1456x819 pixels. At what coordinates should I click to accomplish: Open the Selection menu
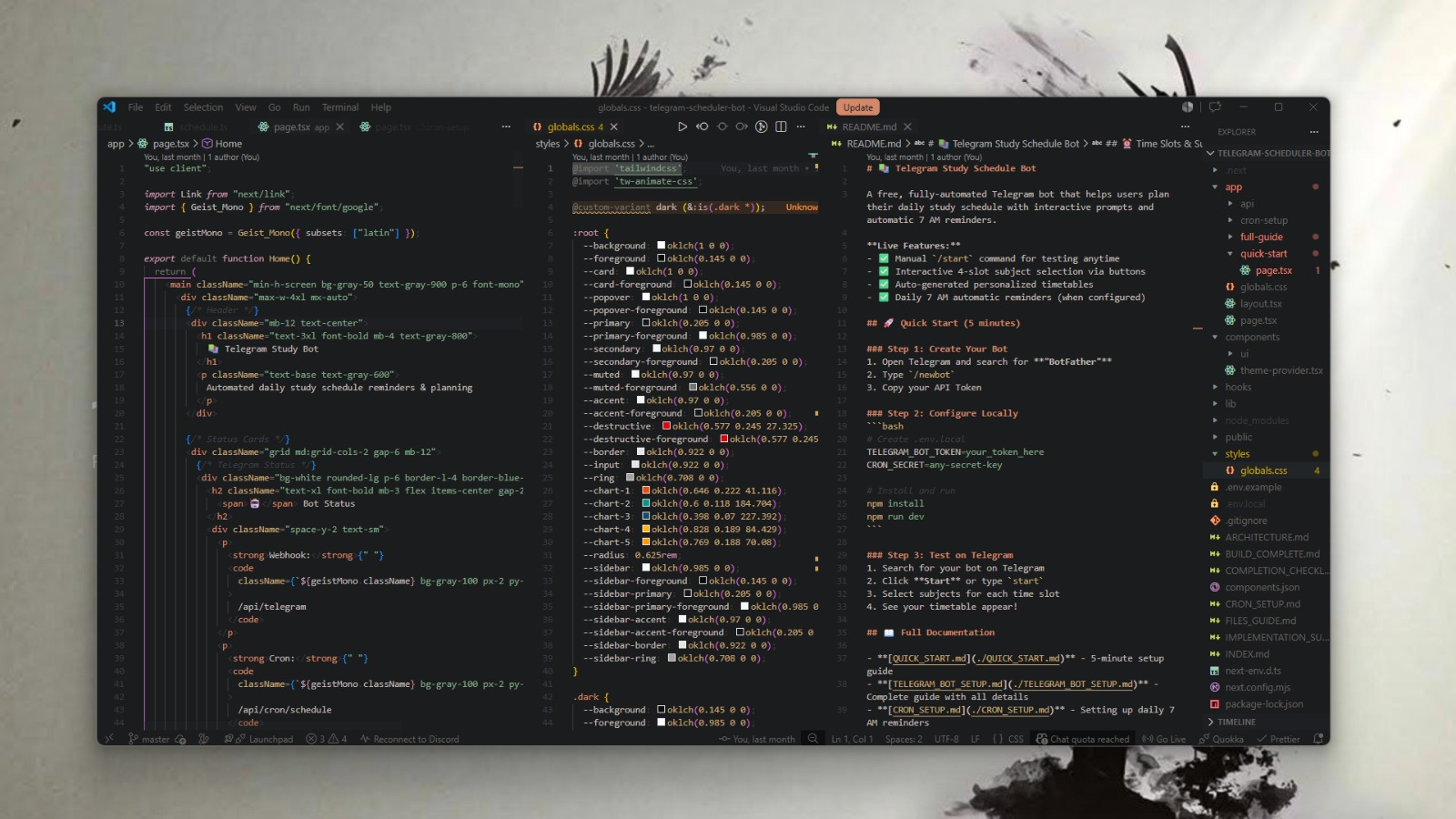pyautogui.click(x=203, y=107)
